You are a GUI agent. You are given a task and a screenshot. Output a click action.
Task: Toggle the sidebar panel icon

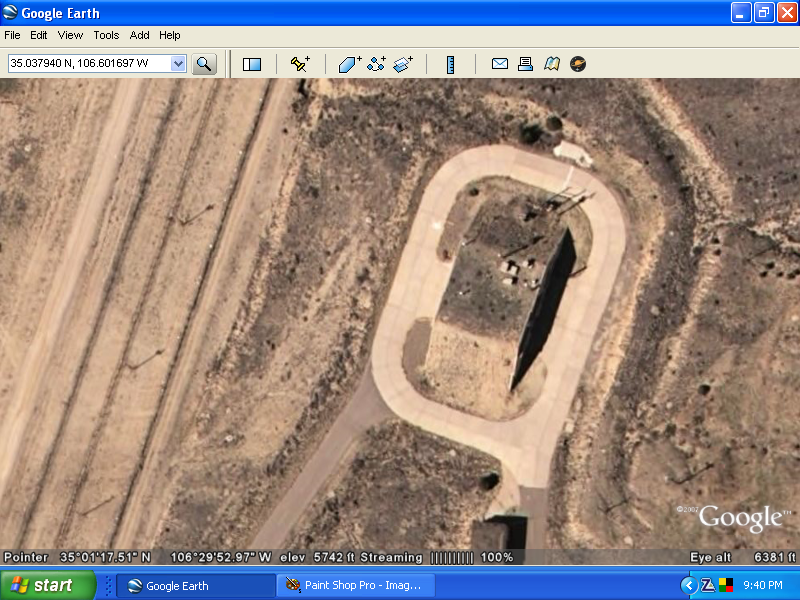coord(252,64)
